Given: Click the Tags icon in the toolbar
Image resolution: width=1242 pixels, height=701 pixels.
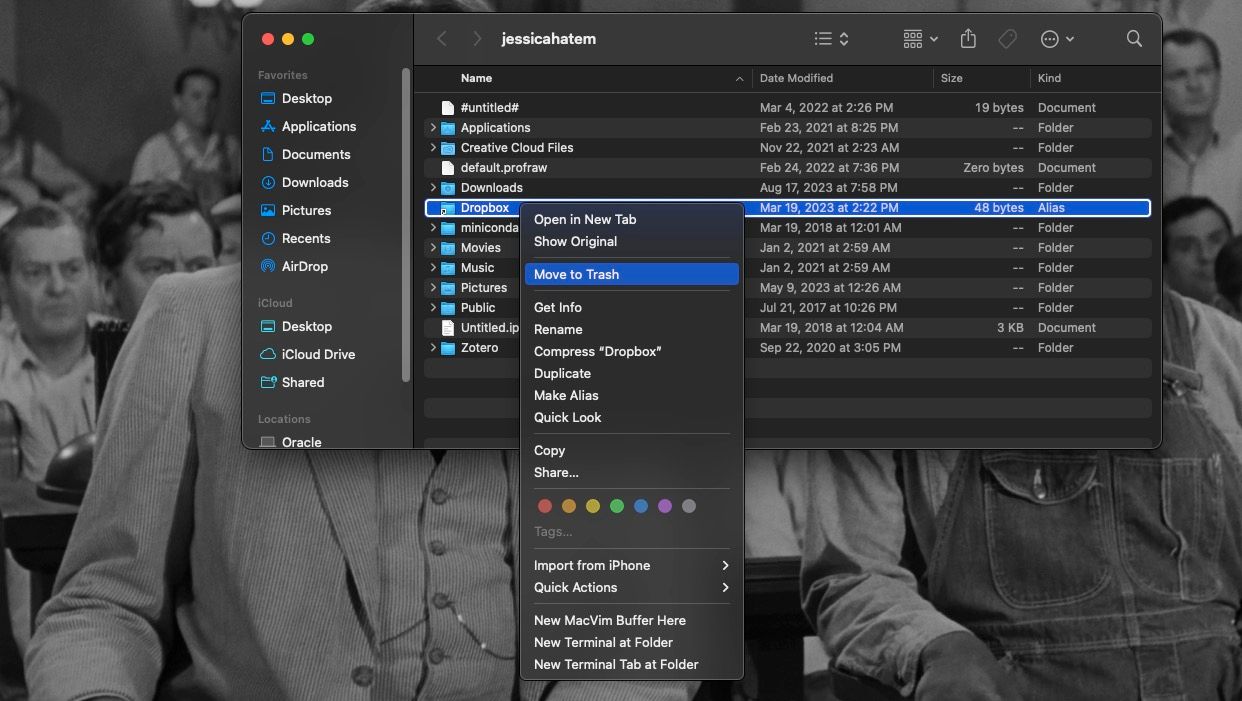Looking at the screenshot, I should pos(1007,38).
